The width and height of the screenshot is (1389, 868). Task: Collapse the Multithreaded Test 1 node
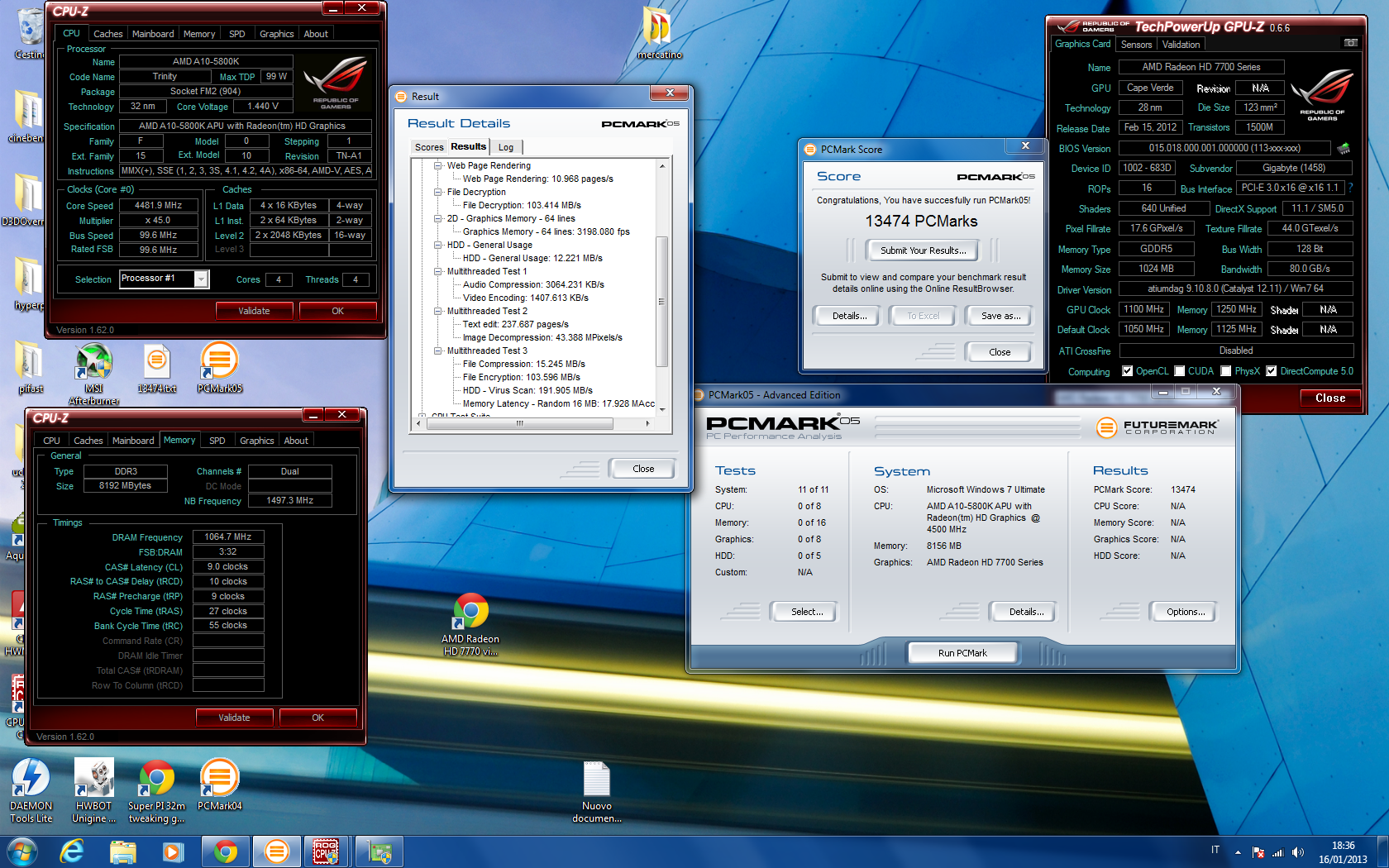(438, 271)
